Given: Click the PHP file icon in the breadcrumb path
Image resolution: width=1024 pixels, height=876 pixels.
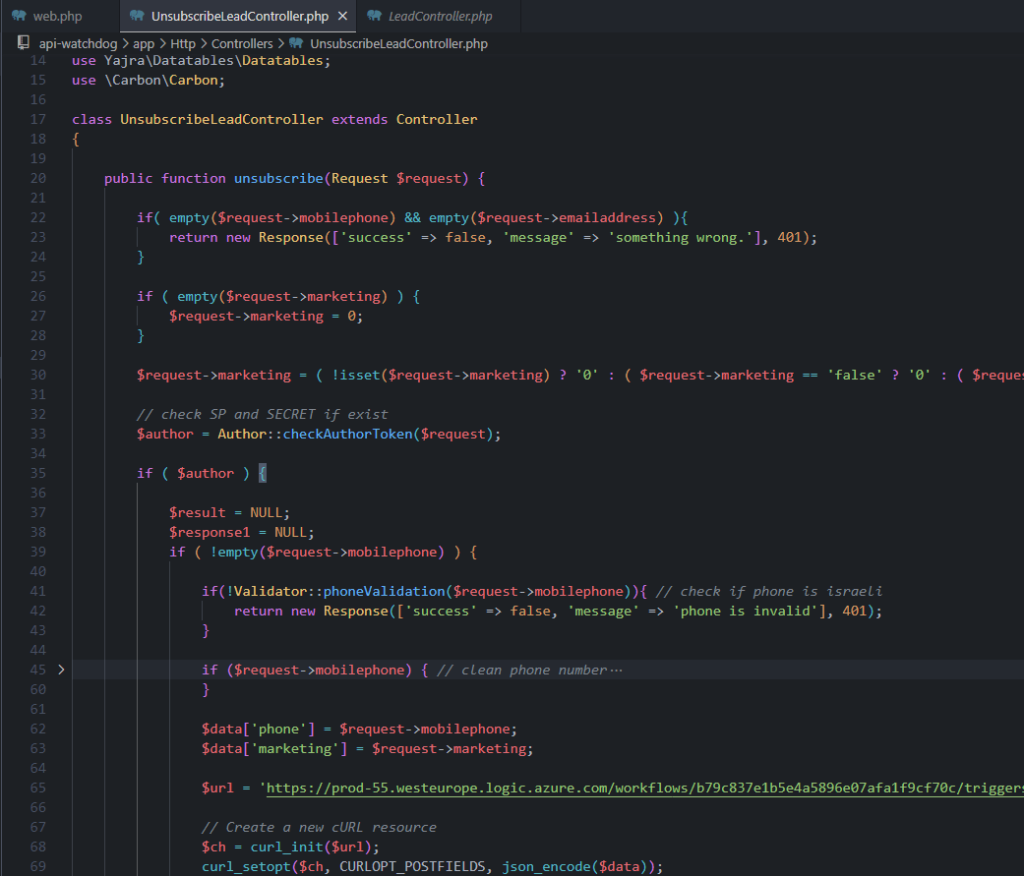Looking at the screenshot, I should pos(295,44).
